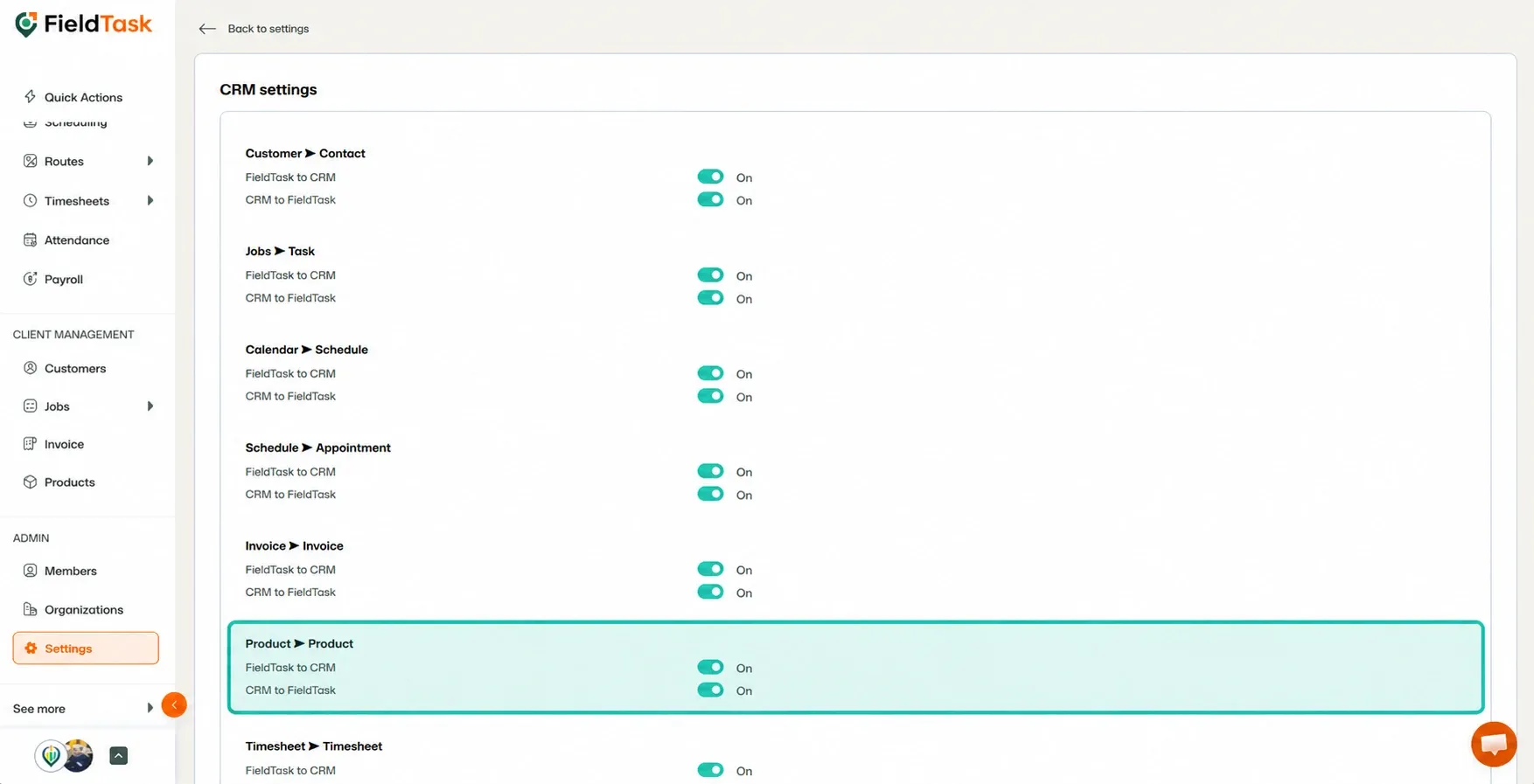This screenshot has height=784, width=1534.
Task: Click the Invoice document icon
Action: click(x=30, y=443)
